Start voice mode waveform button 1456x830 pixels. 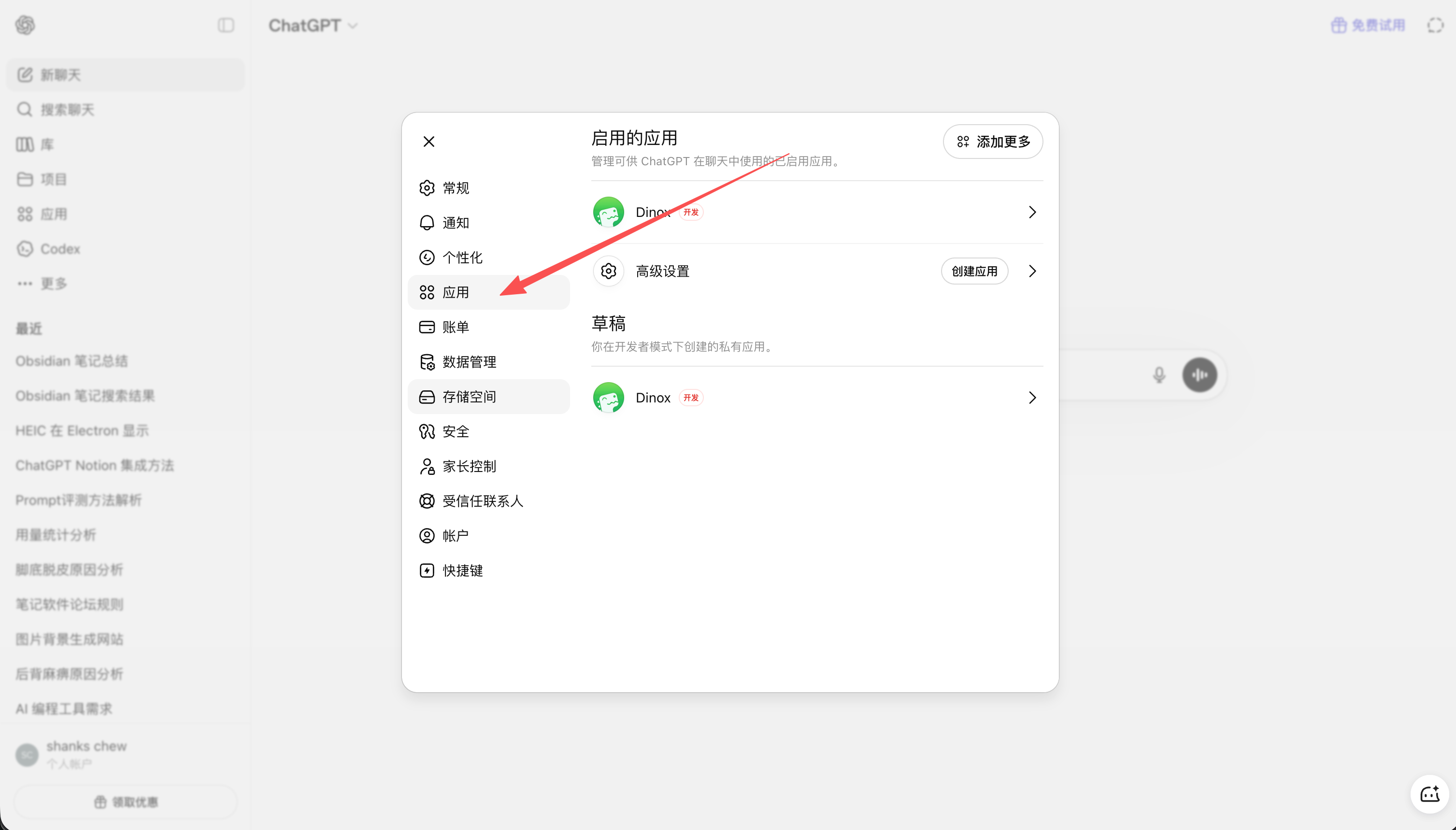coord(1199,374)
